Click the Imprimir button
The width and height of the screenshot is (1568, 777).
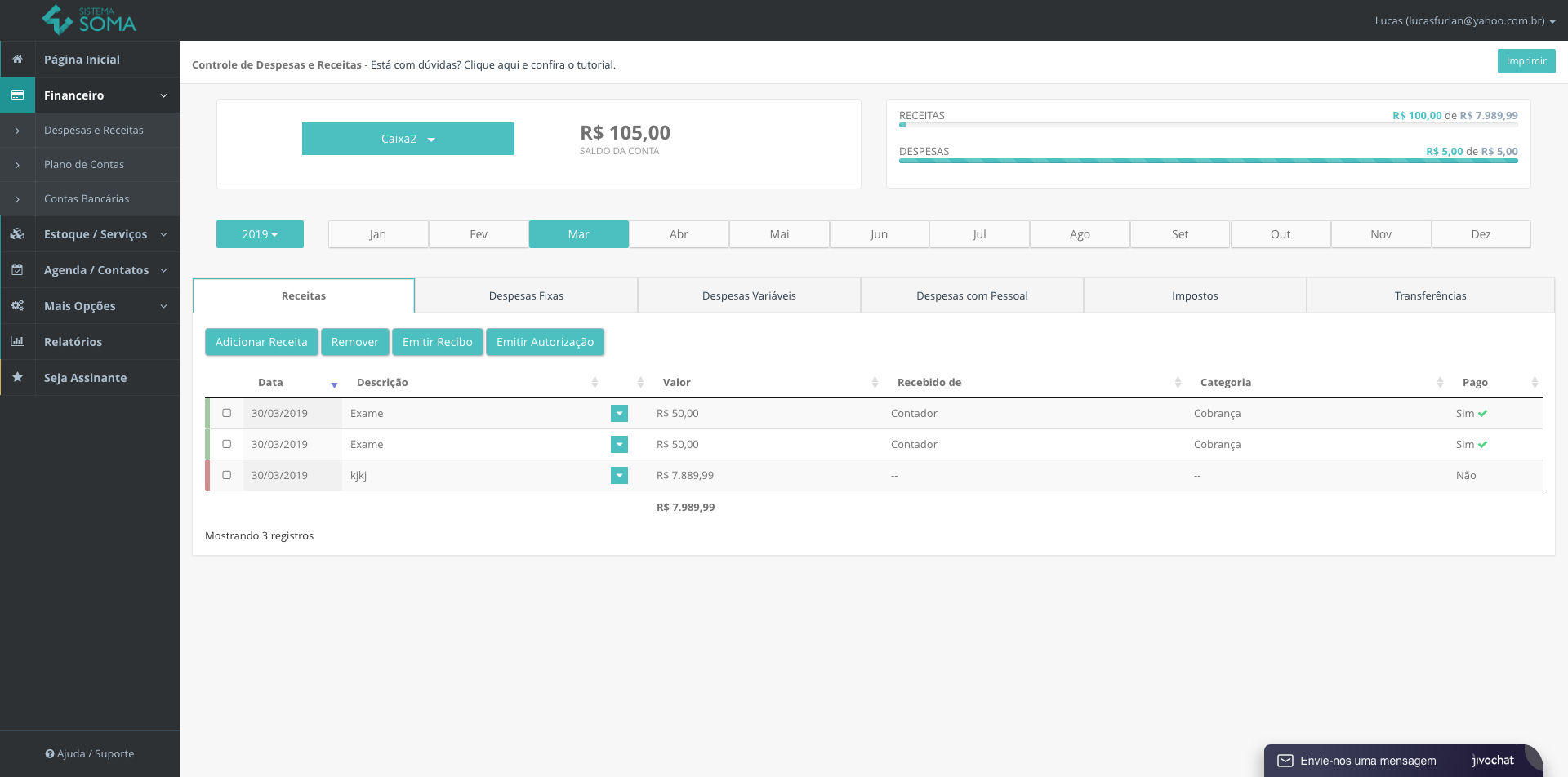pos(1526,61)
